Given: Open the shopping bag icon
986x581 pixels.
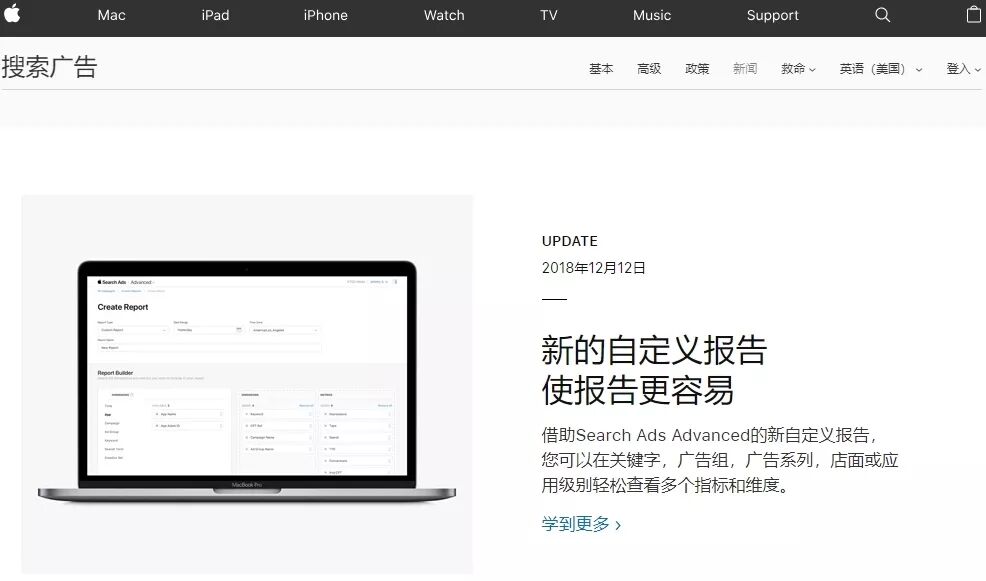Looking at the screenshot, I should tap(973, 14).
